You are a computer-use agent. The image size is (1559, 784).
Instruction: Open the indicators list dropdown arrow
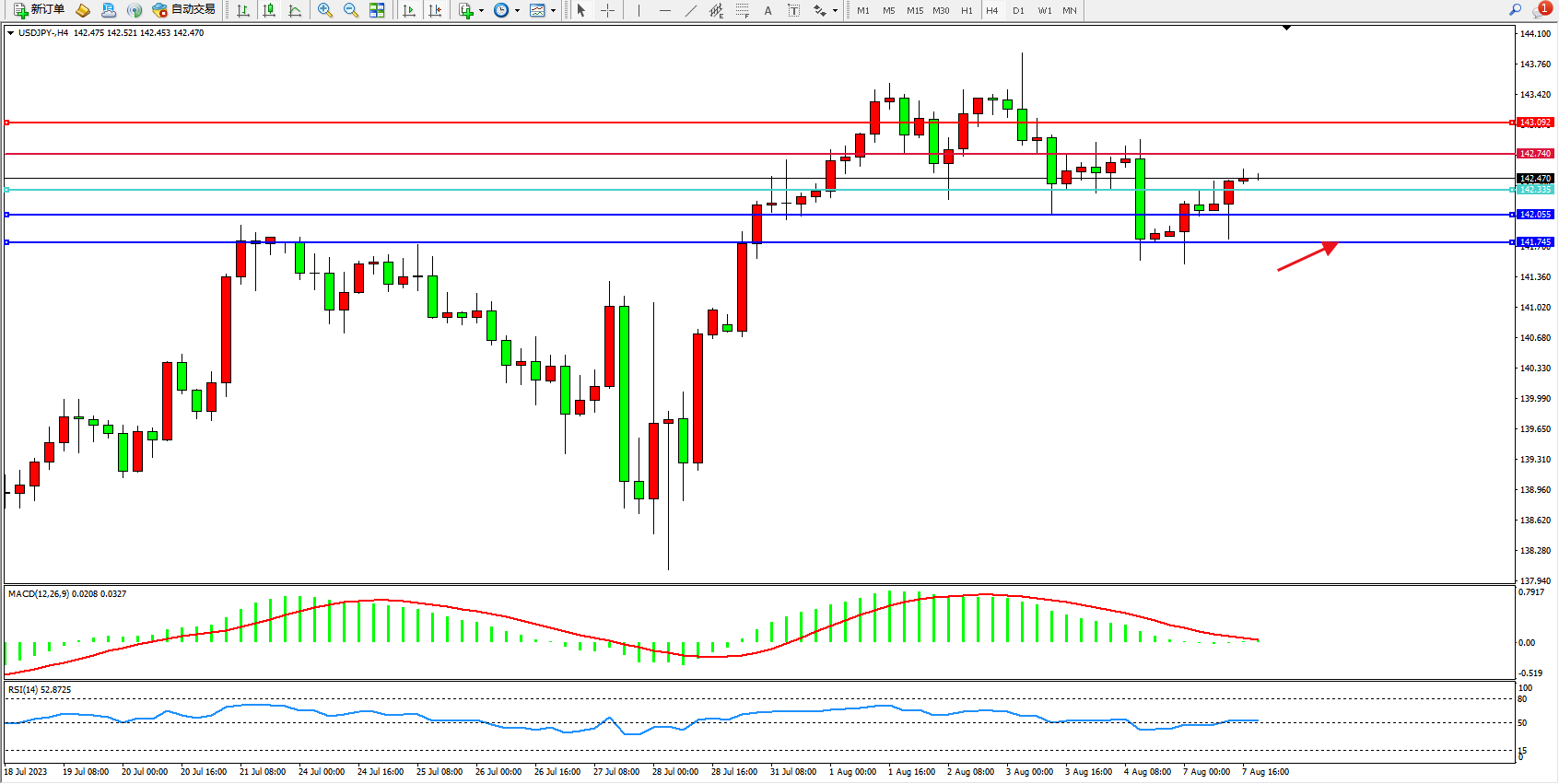481,11
